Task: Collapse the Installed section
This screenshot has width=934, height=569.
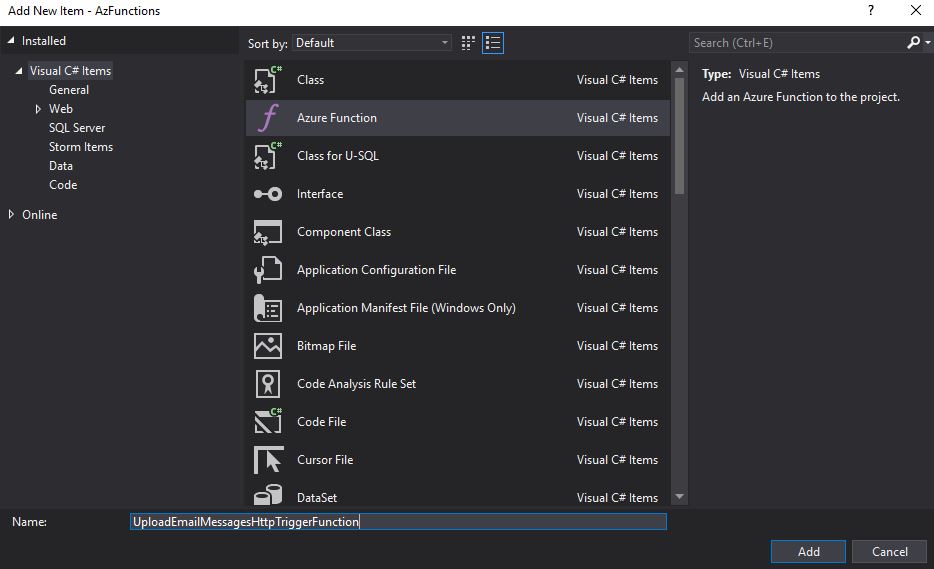Action: (11, 41)
